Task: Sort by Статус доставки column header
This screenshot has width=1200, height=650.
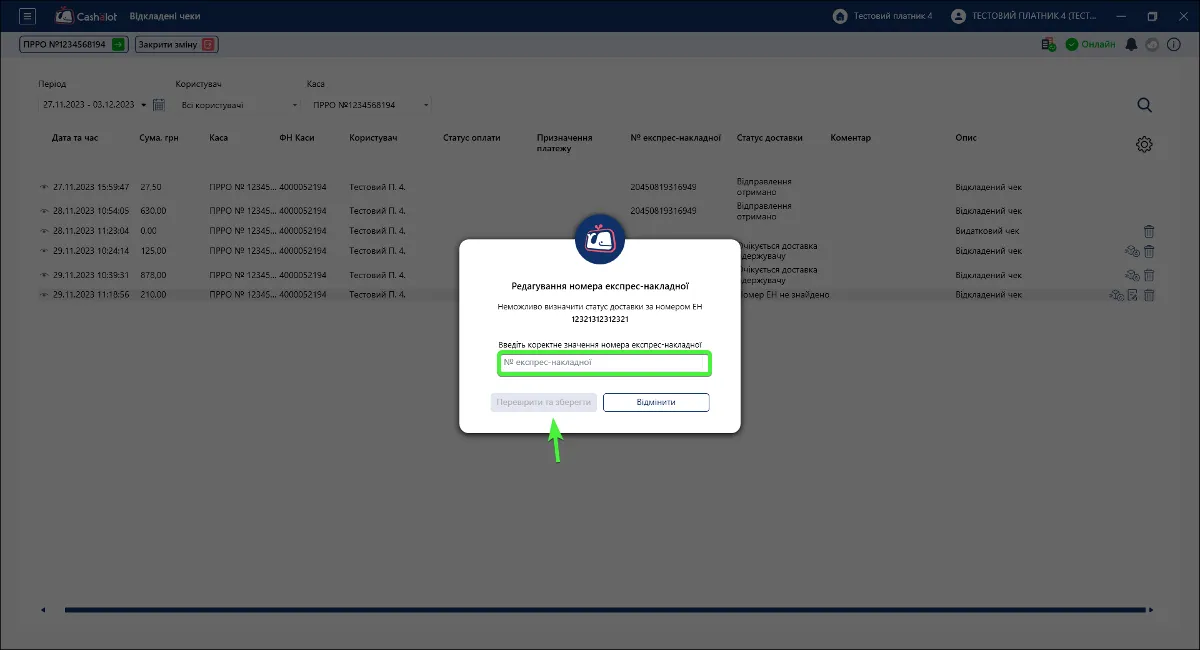Action: pyautogui.click(x=770, y=138)
